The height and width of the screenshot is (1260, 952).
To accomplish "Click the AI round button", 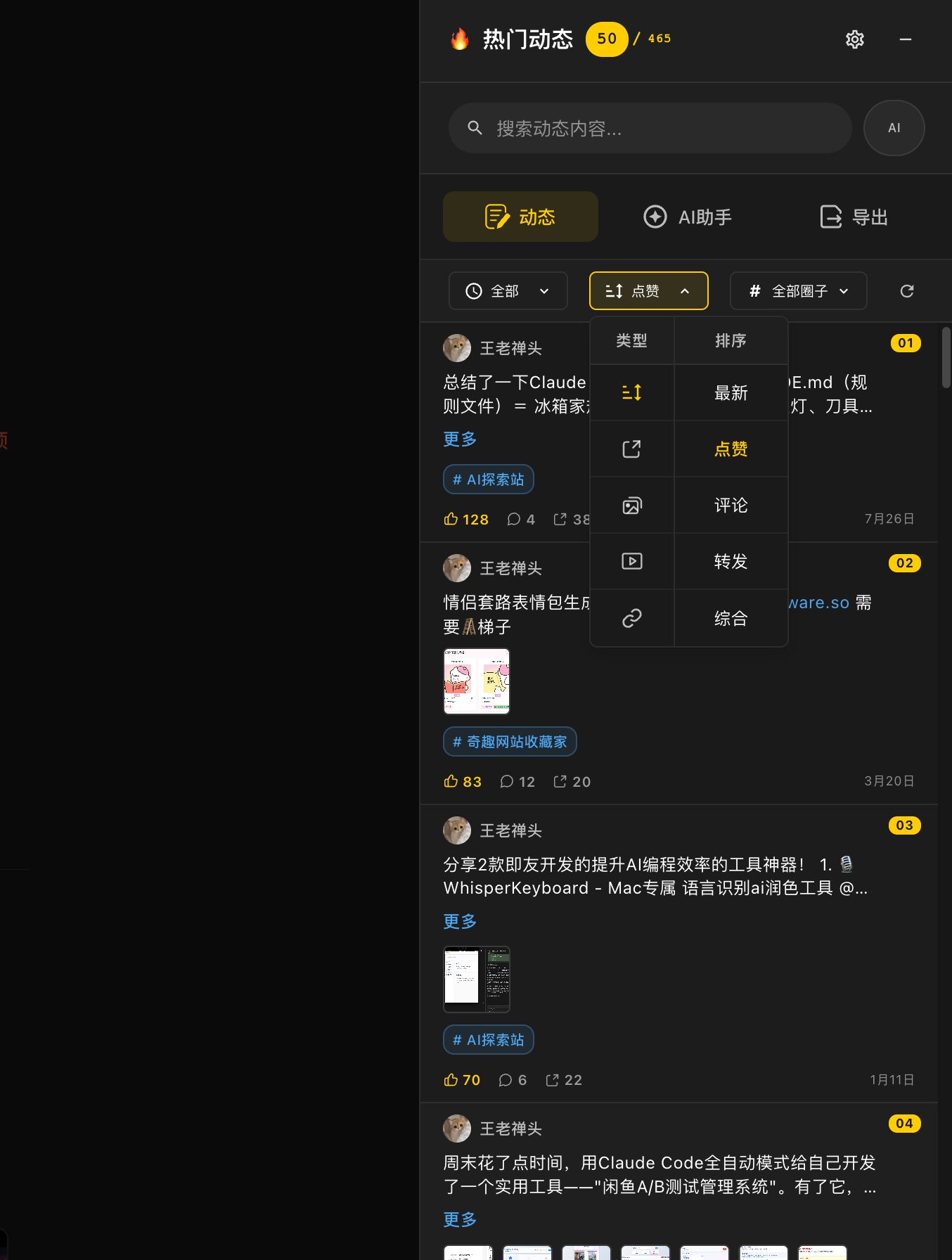I will 894,128.
